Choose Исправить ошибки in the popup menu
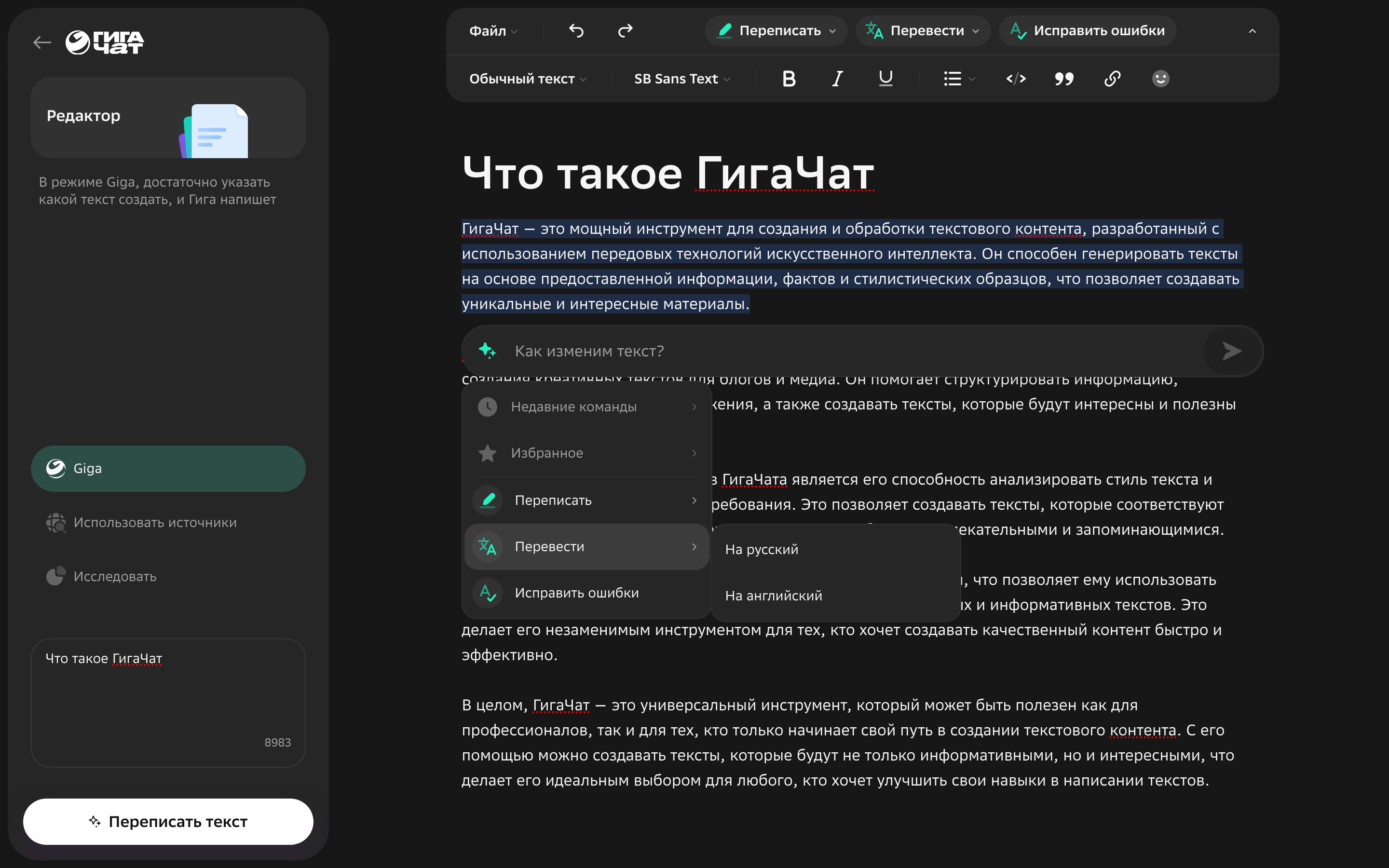Screen dimensions: 1389x868 [x=586, y=593]
